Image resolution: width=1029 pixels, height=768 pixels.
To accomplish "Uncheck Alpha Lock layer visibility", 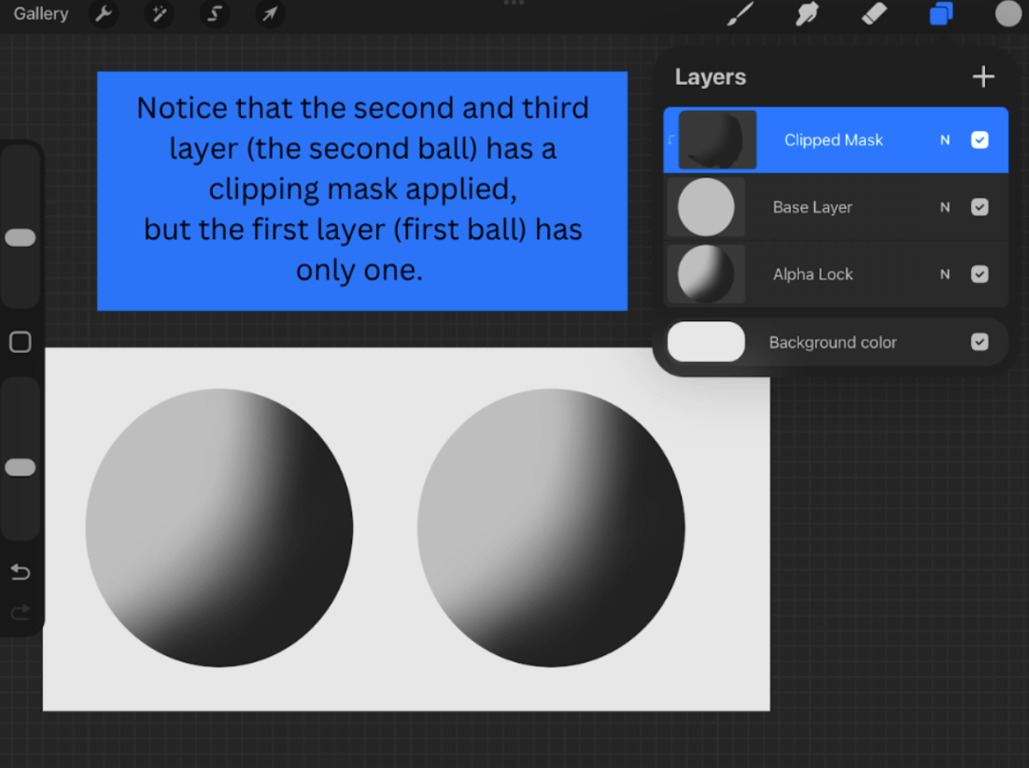I will click(979, 274).
